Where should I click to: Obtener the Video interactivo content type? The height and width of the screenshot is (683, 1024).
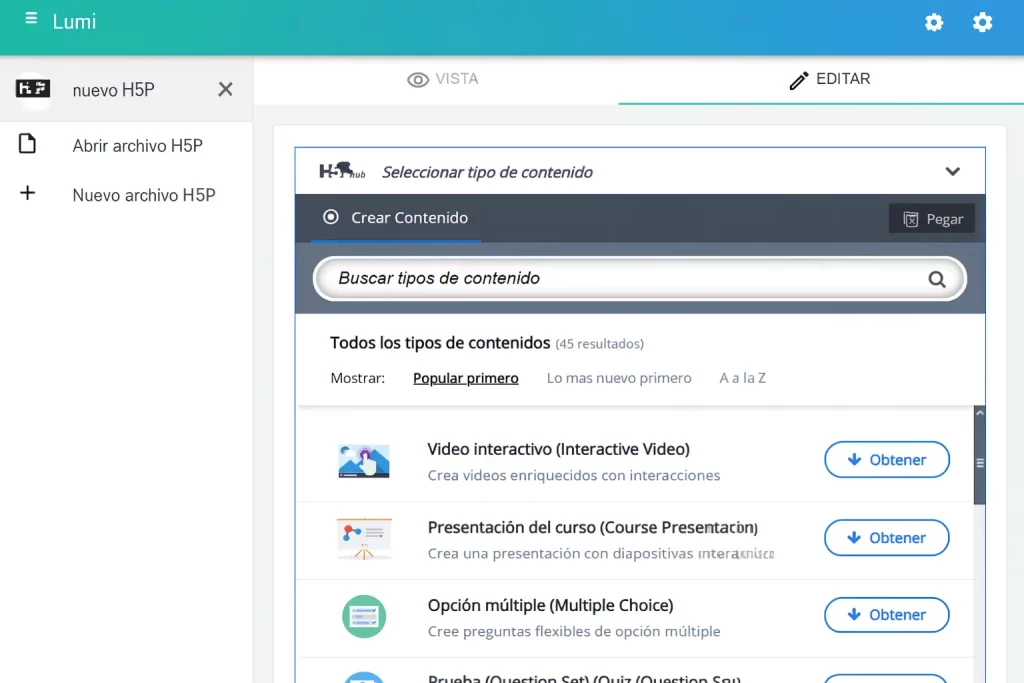(886, 459)
